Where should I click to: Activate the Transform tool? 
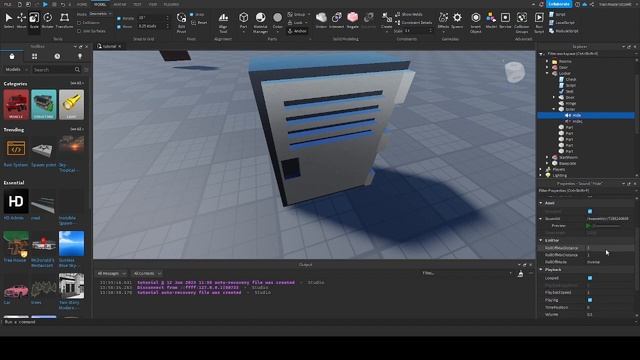pyautogui.click(x=64, y=20)
